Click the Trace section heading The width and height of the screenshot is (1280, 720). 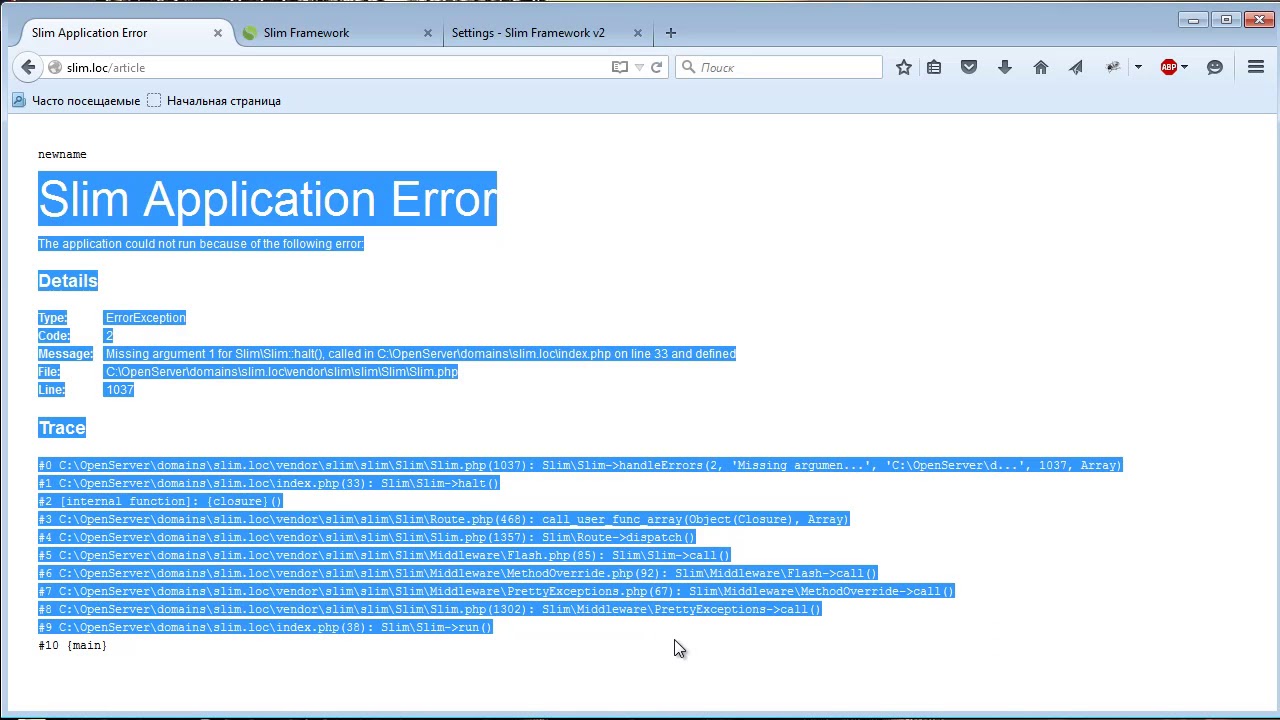(x=62, y=428)
